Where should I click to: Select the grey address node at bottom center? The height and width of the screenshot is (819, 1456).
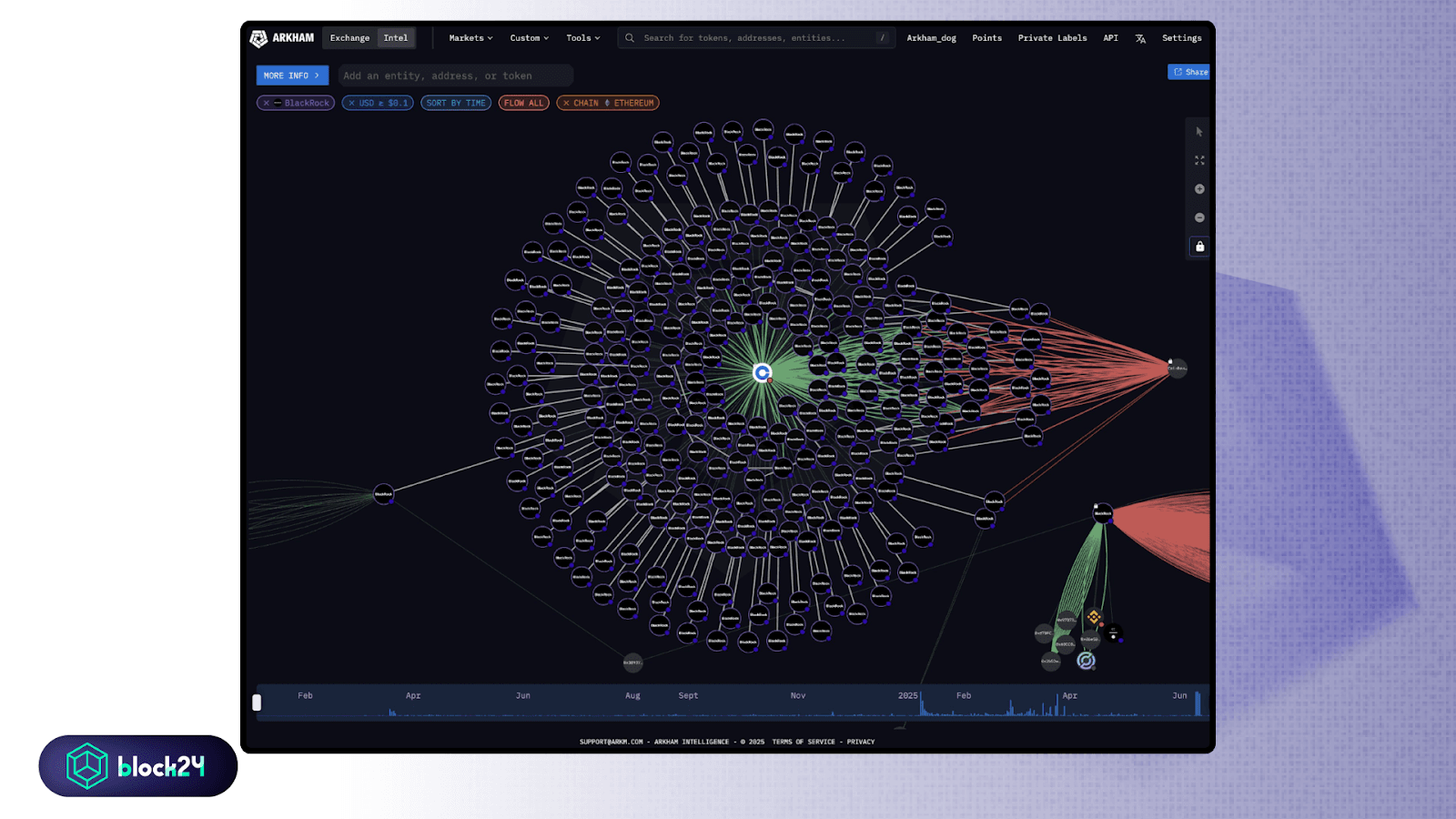[x=632, y=662]
